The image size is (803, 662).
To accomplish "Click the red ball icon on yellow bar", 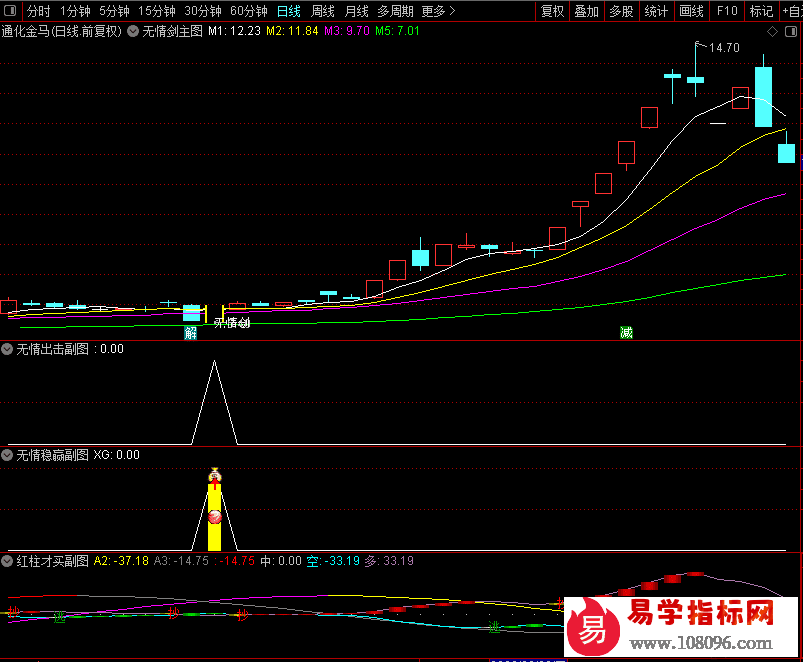I will (215, 517).
